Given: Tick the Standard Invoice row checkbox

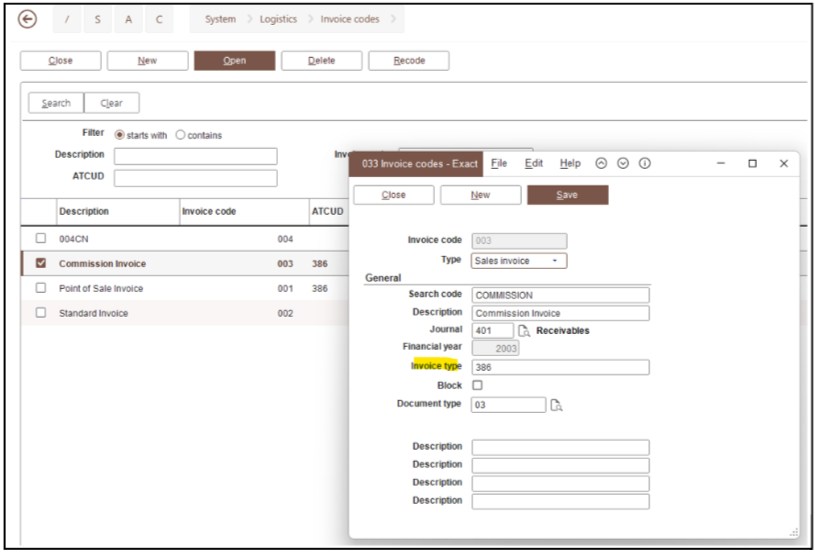Looking at the screenshot, I should pos(41,313).
